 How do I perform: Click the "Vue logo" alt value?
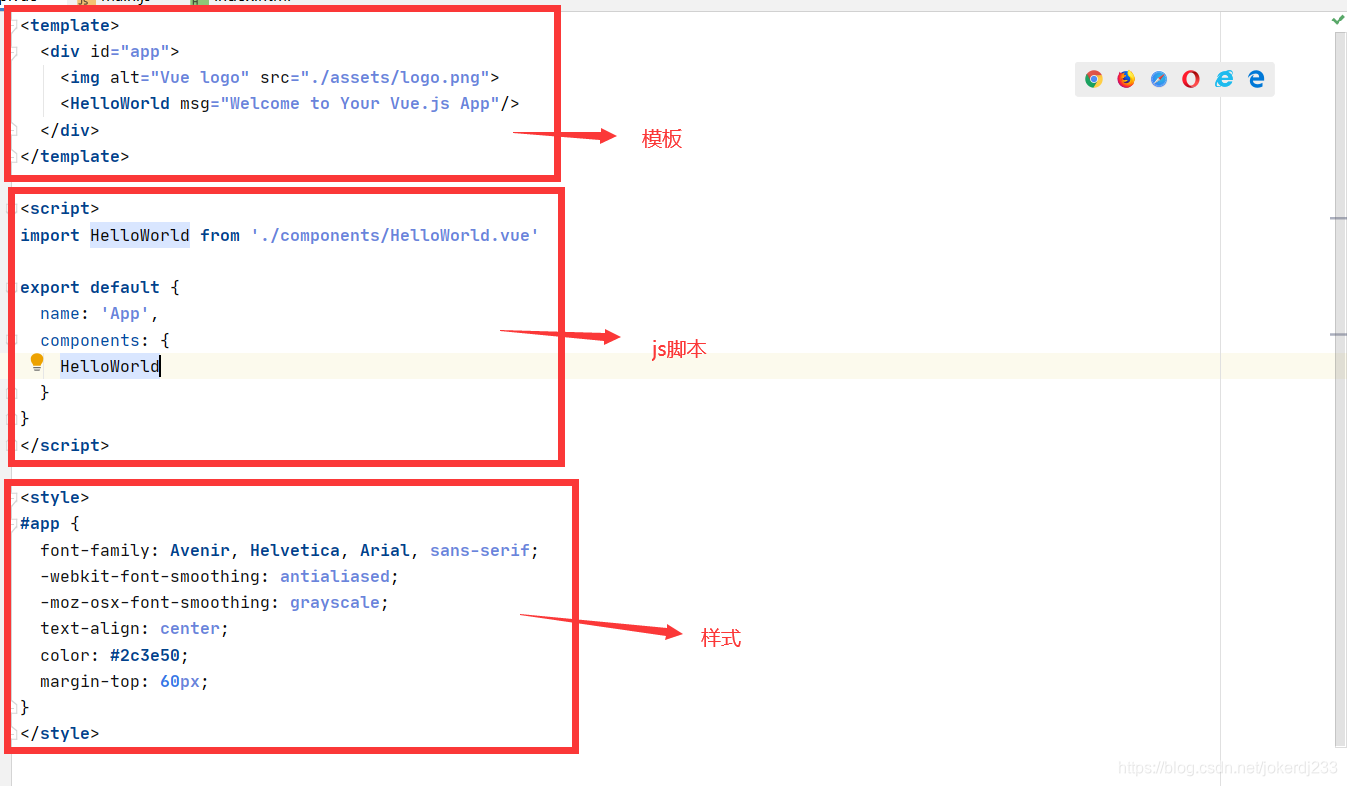tap(200, 77)
